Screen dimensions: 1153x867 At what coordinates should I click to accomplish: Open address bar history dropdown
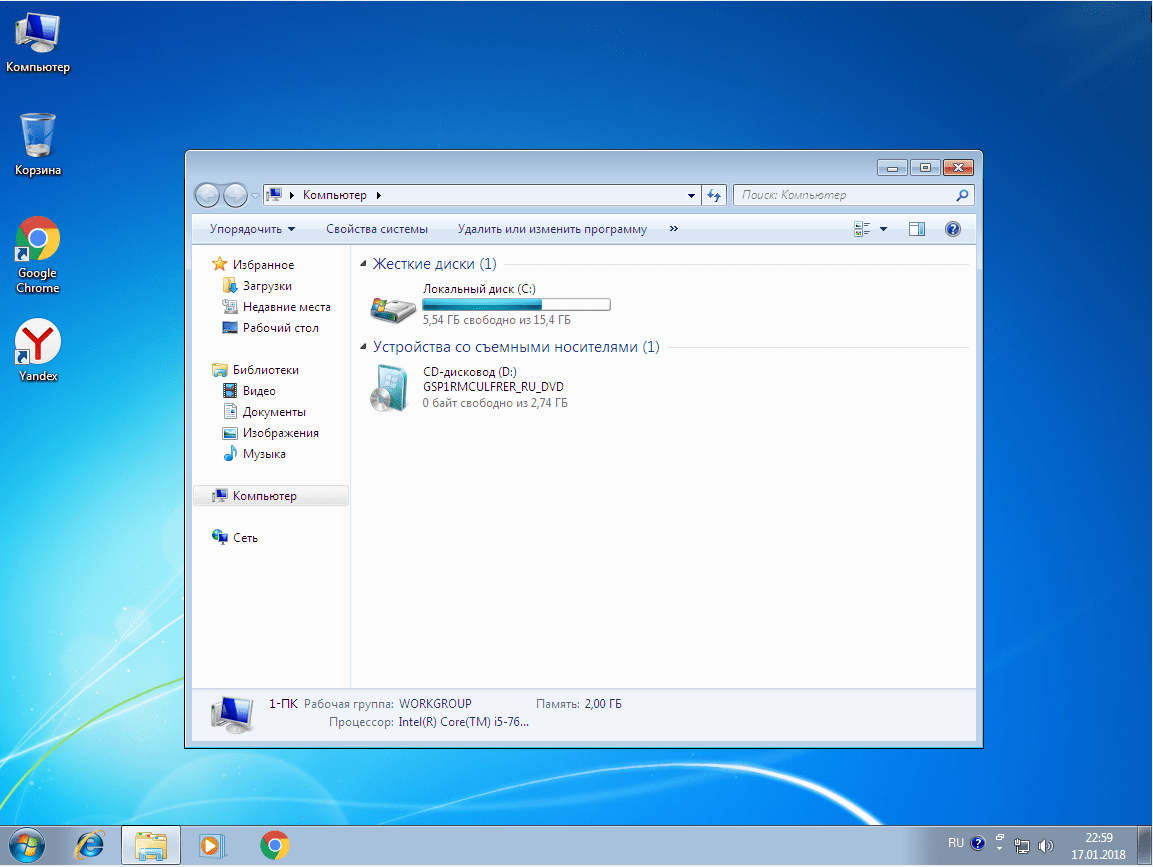[691, 196]
